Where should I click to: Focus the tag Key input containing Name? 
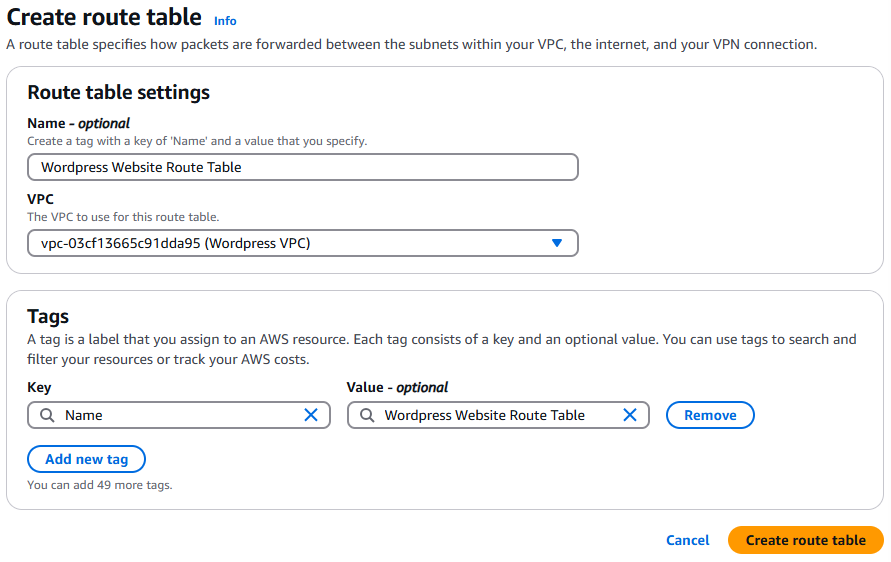(x=178, y=415)
